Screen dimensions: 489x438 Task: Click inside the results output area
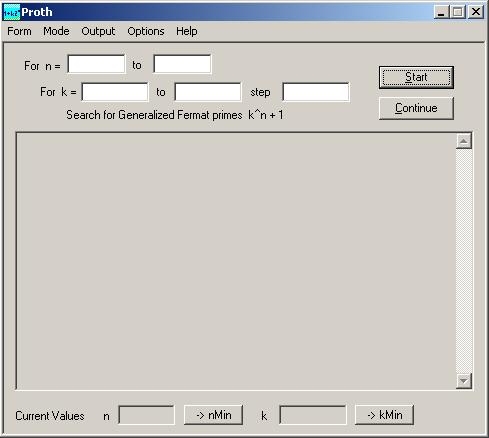click(x=236, y=261)
